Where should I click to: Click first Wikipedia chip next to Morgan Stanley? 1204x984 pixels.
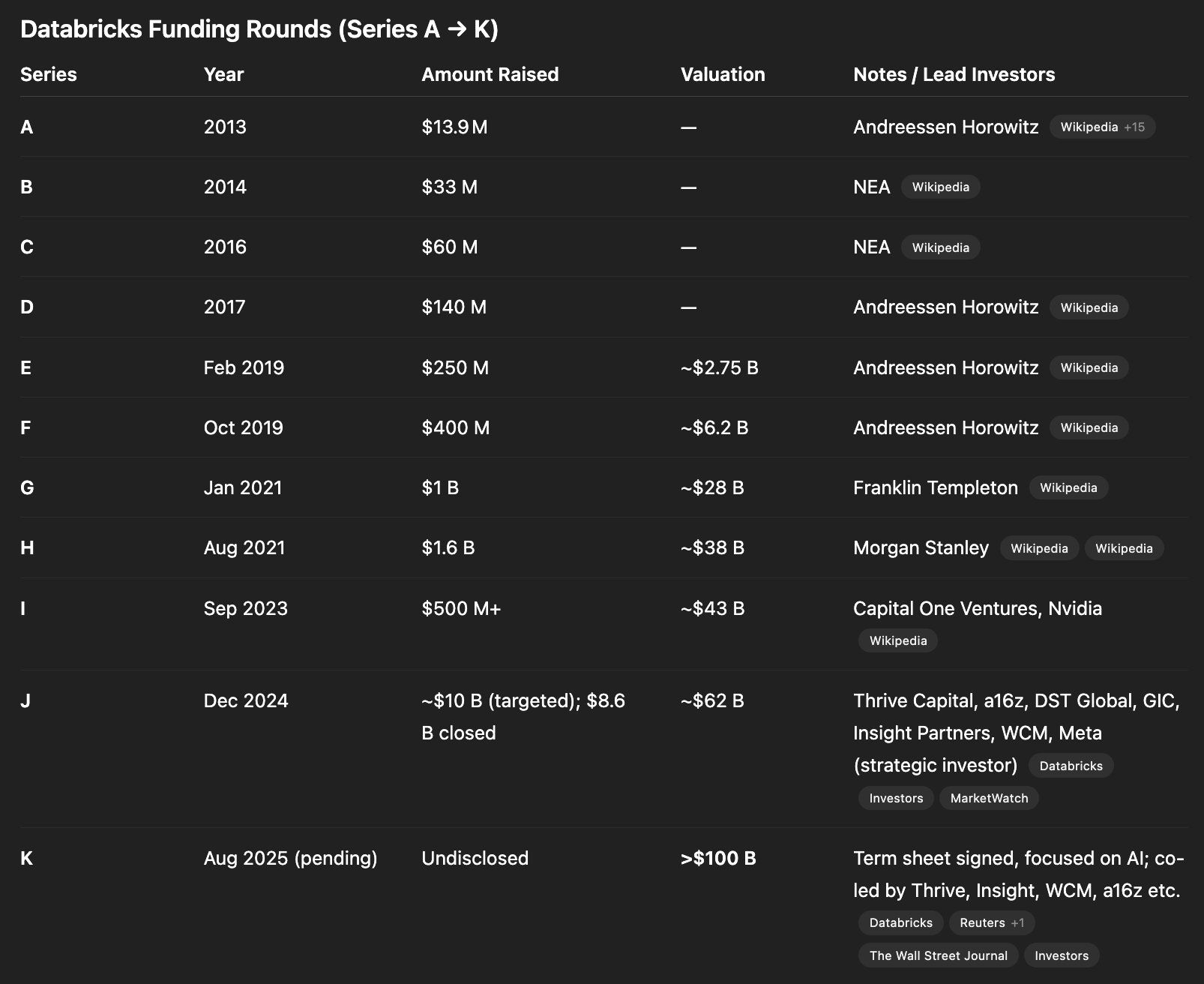(1039, 548)
